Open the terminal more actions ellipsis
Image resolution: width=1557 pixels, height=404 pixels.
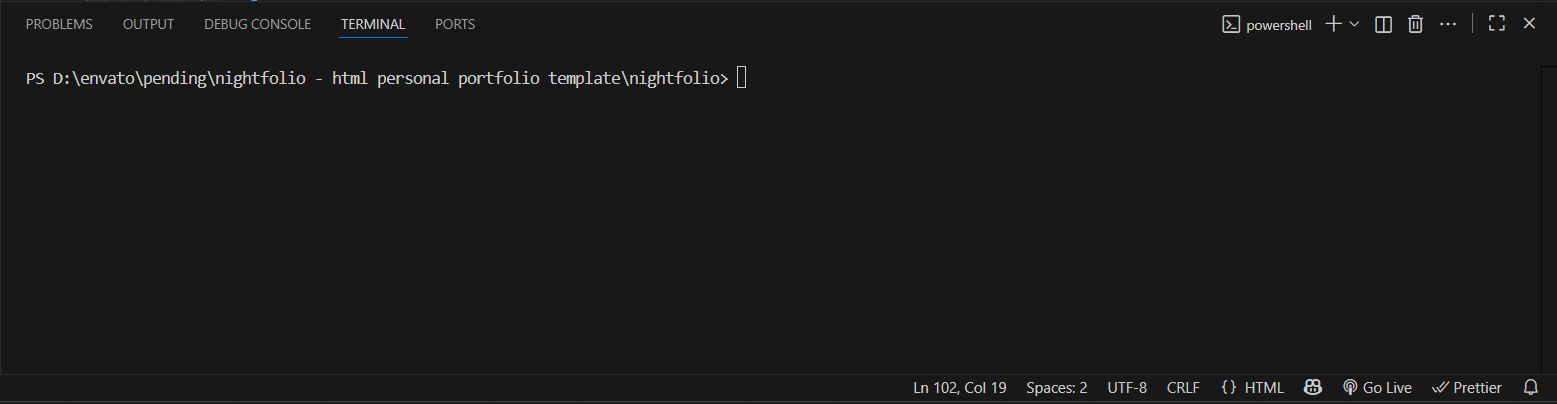click(x=1448, y=24)
